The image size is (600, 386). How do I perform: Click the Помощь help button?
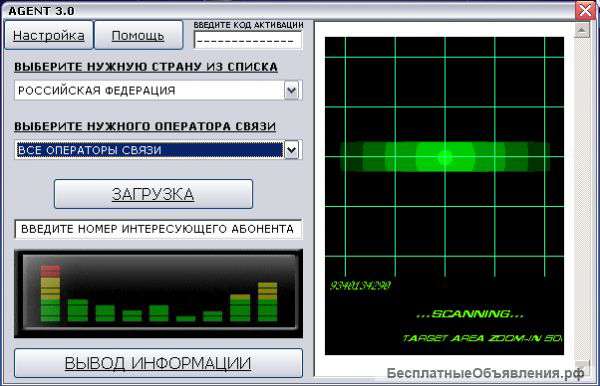[138, 35]
